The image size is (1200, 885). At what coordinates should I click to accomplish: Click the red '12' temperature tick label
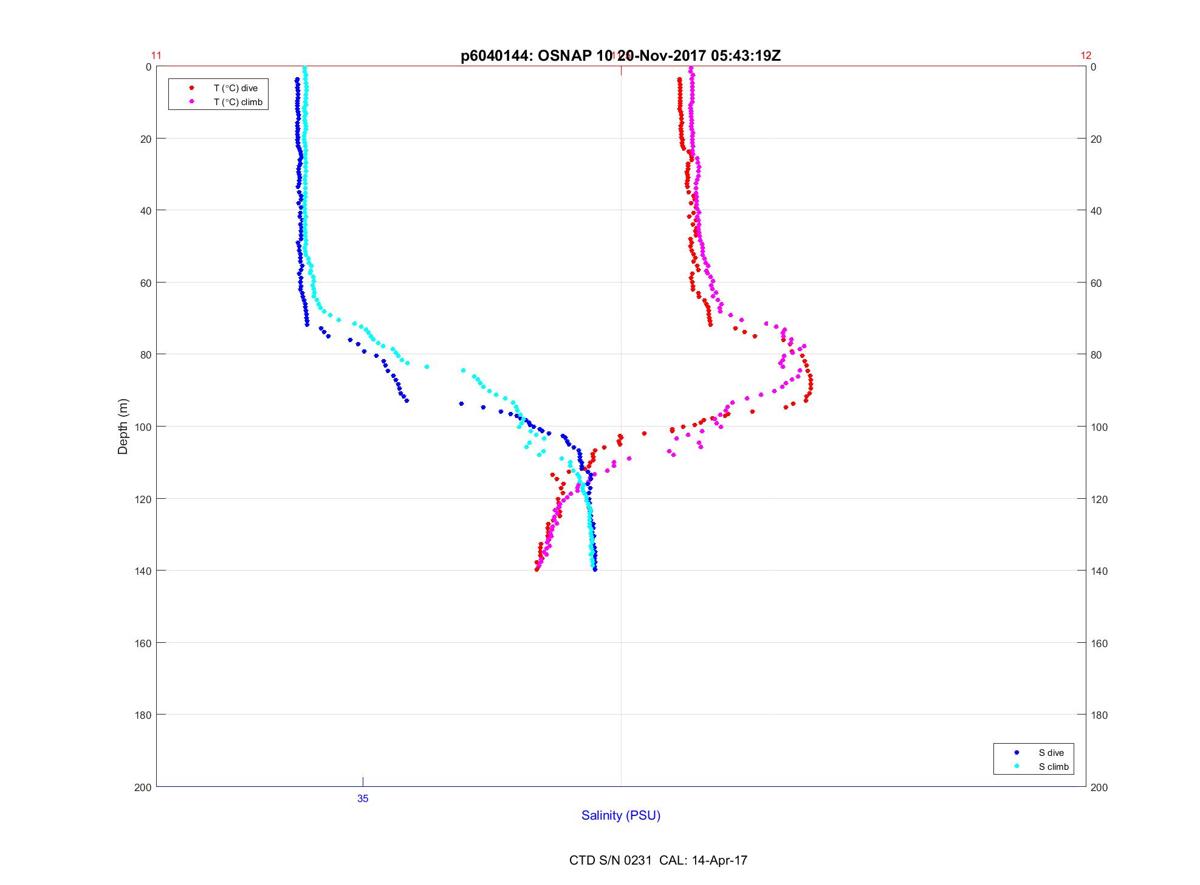[1086, 56]
